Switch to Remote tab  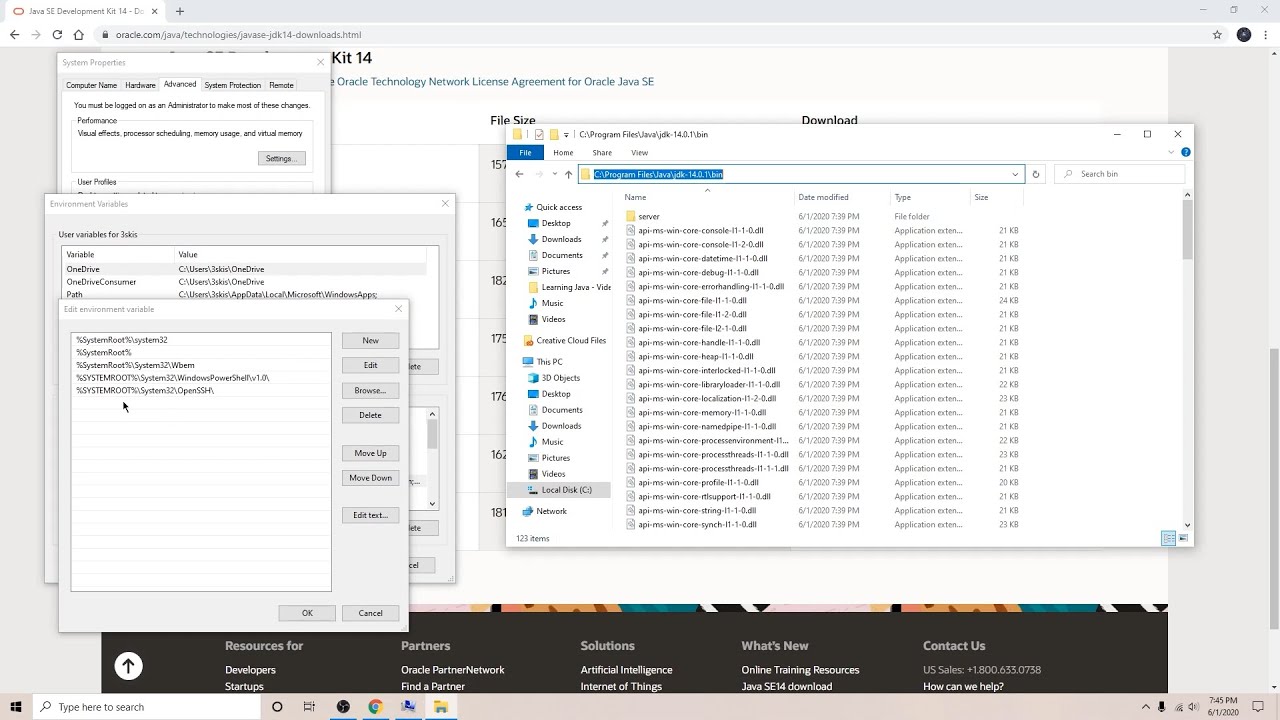coord(281,85)
